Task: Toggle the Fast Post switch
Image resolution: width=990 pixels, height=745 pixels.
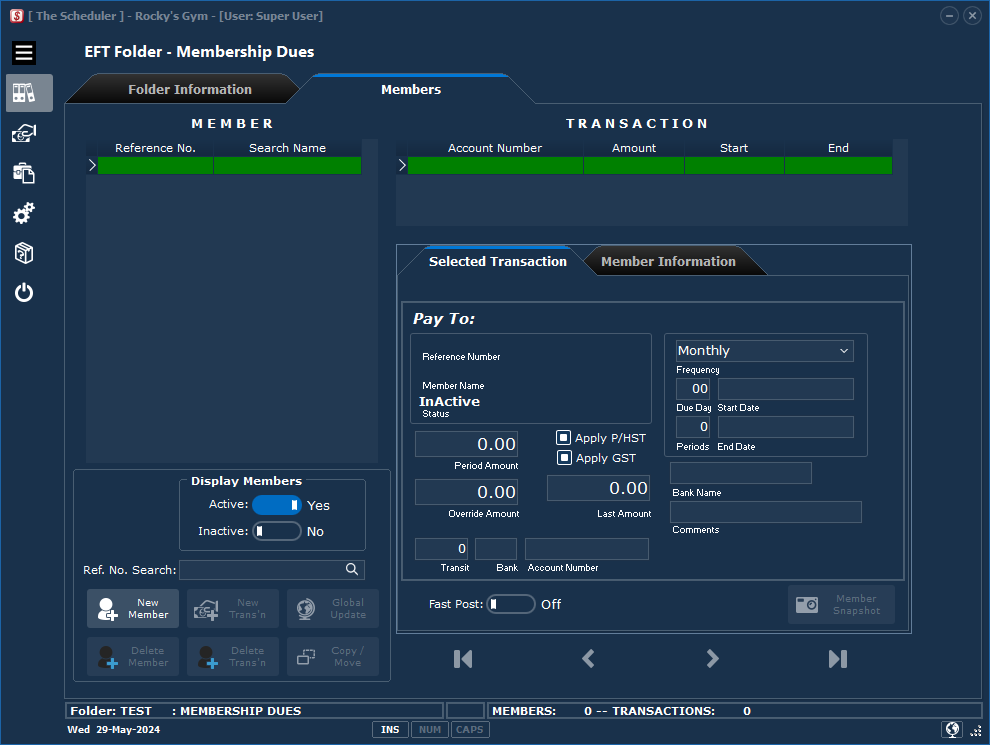Action: tap(511, 604)
